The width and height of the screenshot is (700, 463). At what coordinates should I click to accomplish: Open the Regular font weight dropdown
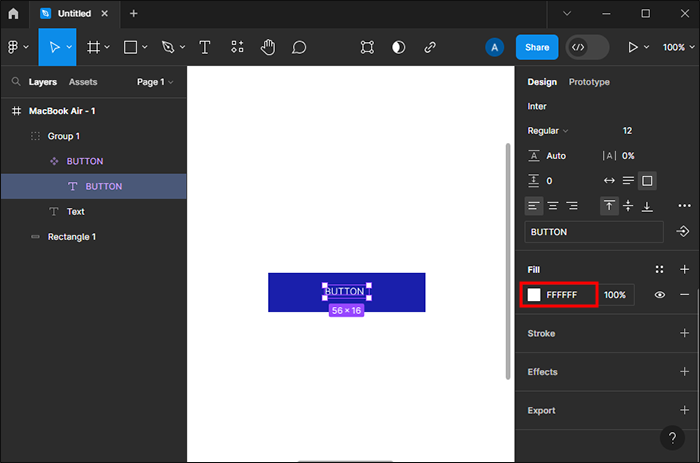click(x=548, y=131)
